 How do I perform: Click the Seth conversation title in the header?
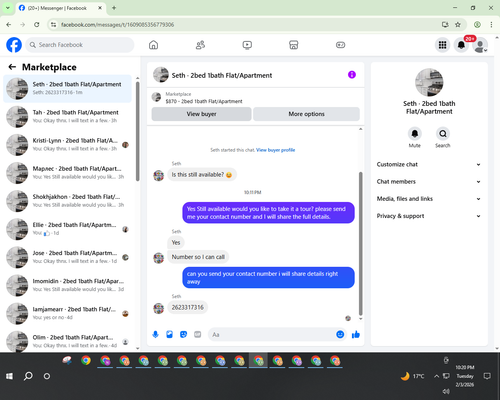(x=222, y=75)
